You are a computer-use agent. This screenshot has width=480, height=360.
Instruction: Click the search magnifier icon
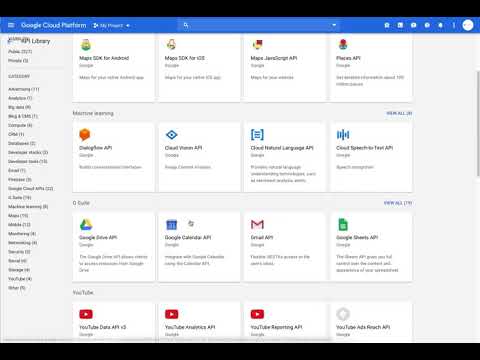(x=186, y=25)
